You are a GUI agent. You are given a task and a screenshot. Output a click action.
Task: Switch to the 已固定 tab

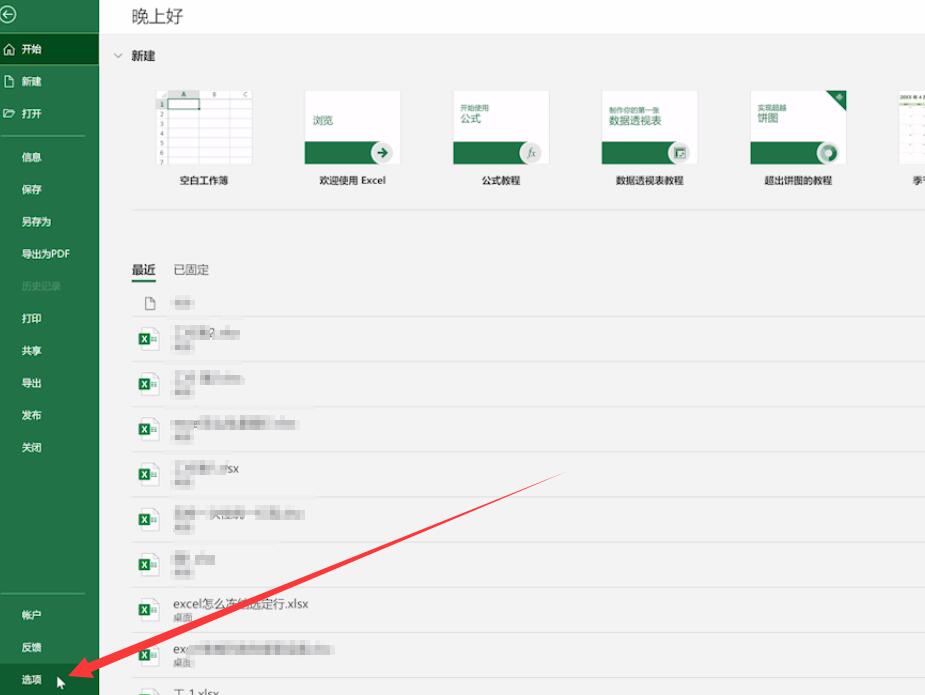[x=191, y=270]
